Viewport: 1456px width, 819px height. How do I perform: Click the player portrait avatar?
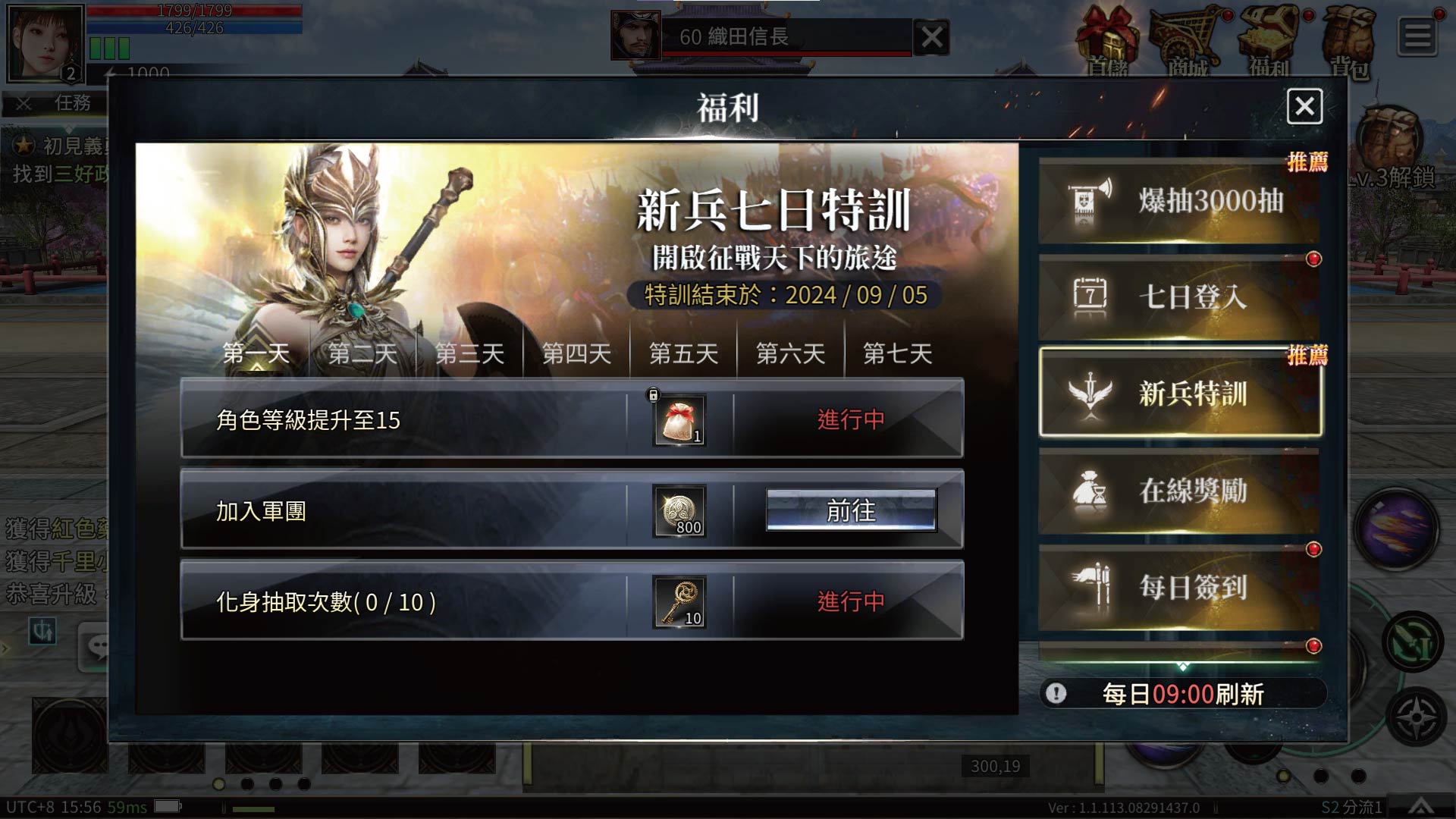(x=45, y=42)
